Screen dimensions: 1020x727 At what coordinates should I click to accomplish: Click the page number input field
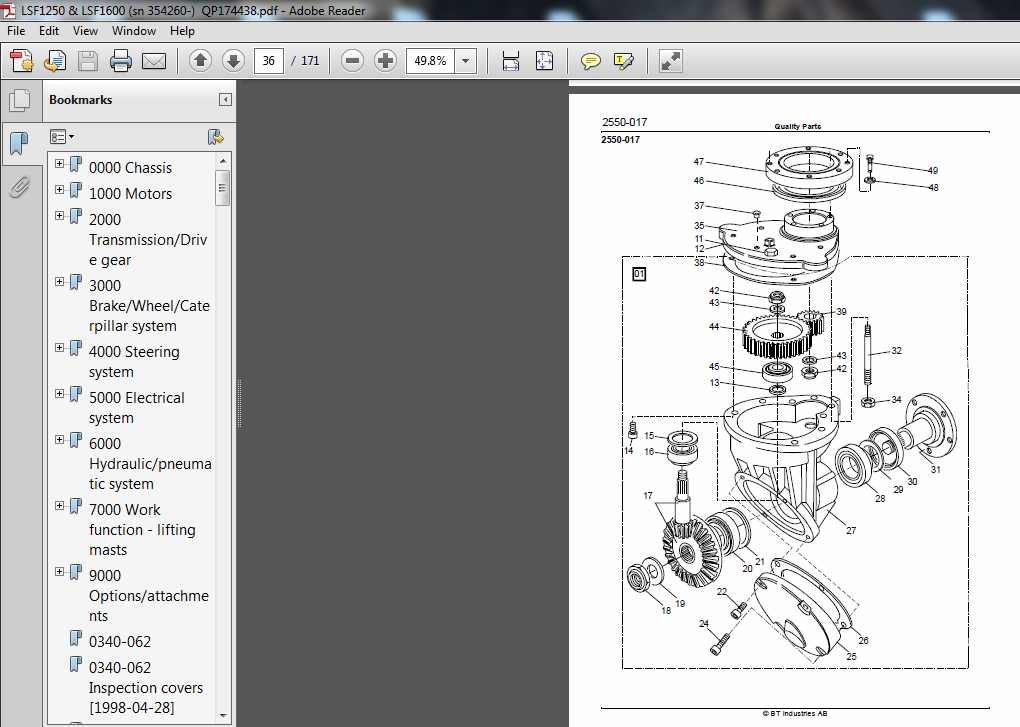click(269, 61)
